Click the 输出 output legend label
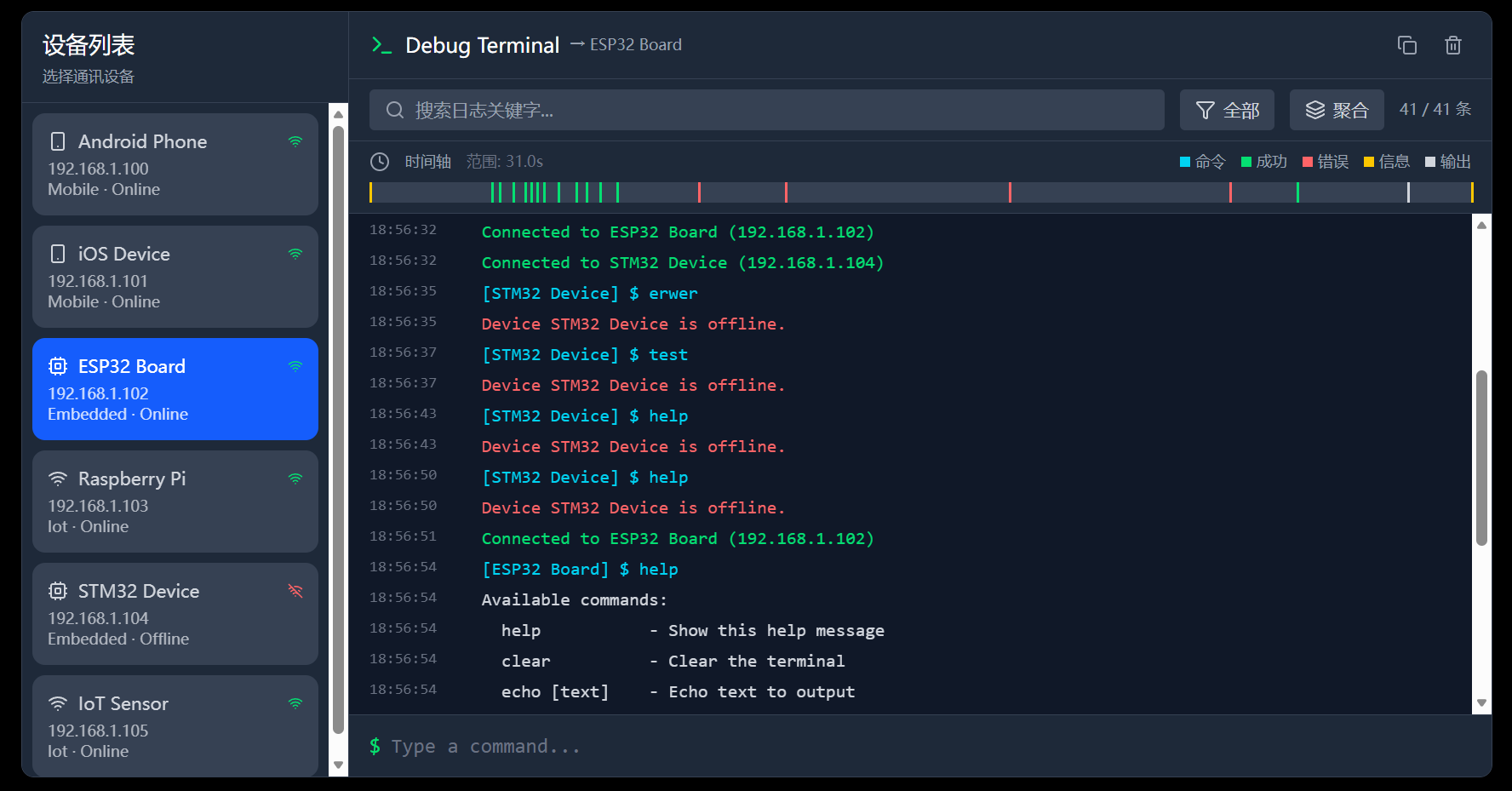 (x=1455, y=162)
